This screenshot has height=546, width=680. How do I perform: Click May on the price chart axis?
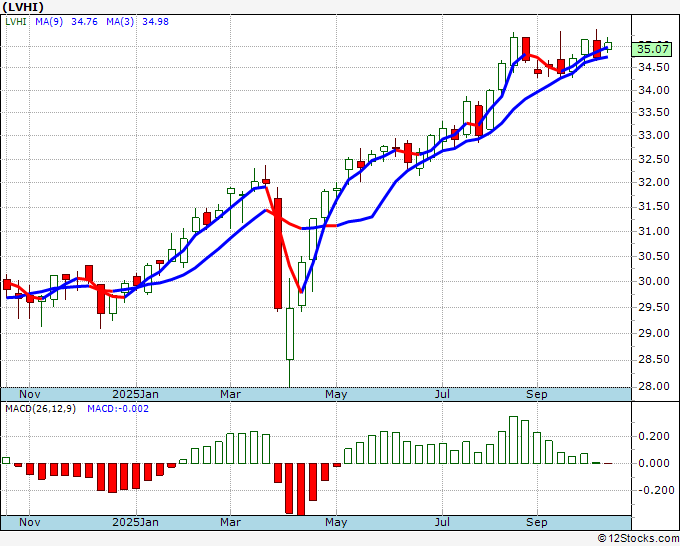336,394
